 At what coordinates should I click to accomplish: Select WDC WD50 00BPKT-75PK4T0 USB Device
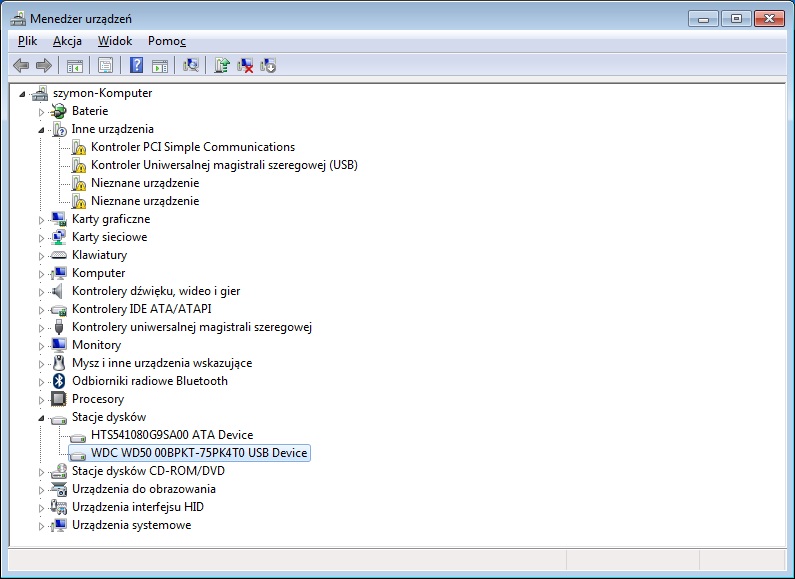[x=199, y=453]
